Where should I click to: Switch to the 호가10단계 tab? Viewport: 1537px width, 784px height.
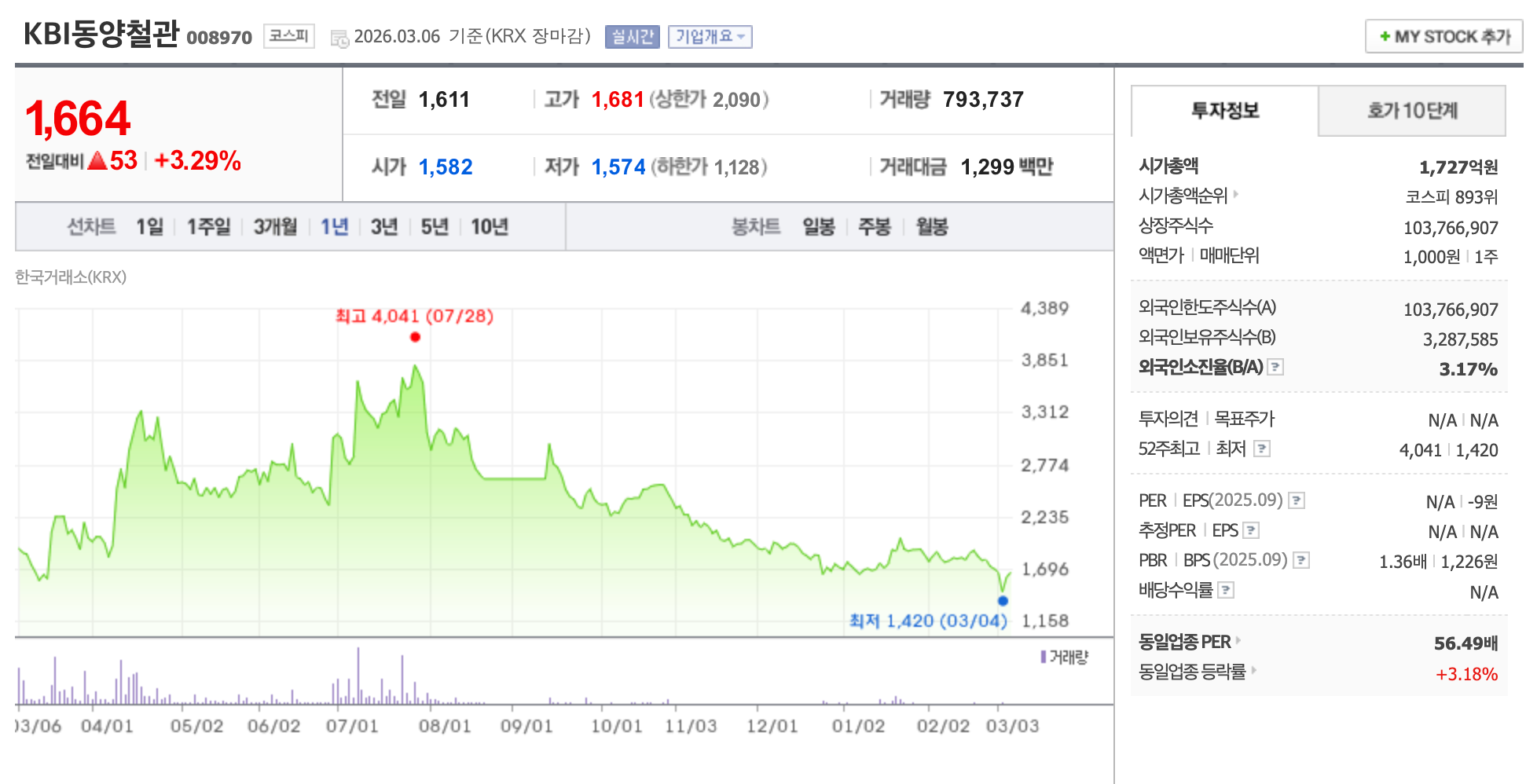point(1412,111)
